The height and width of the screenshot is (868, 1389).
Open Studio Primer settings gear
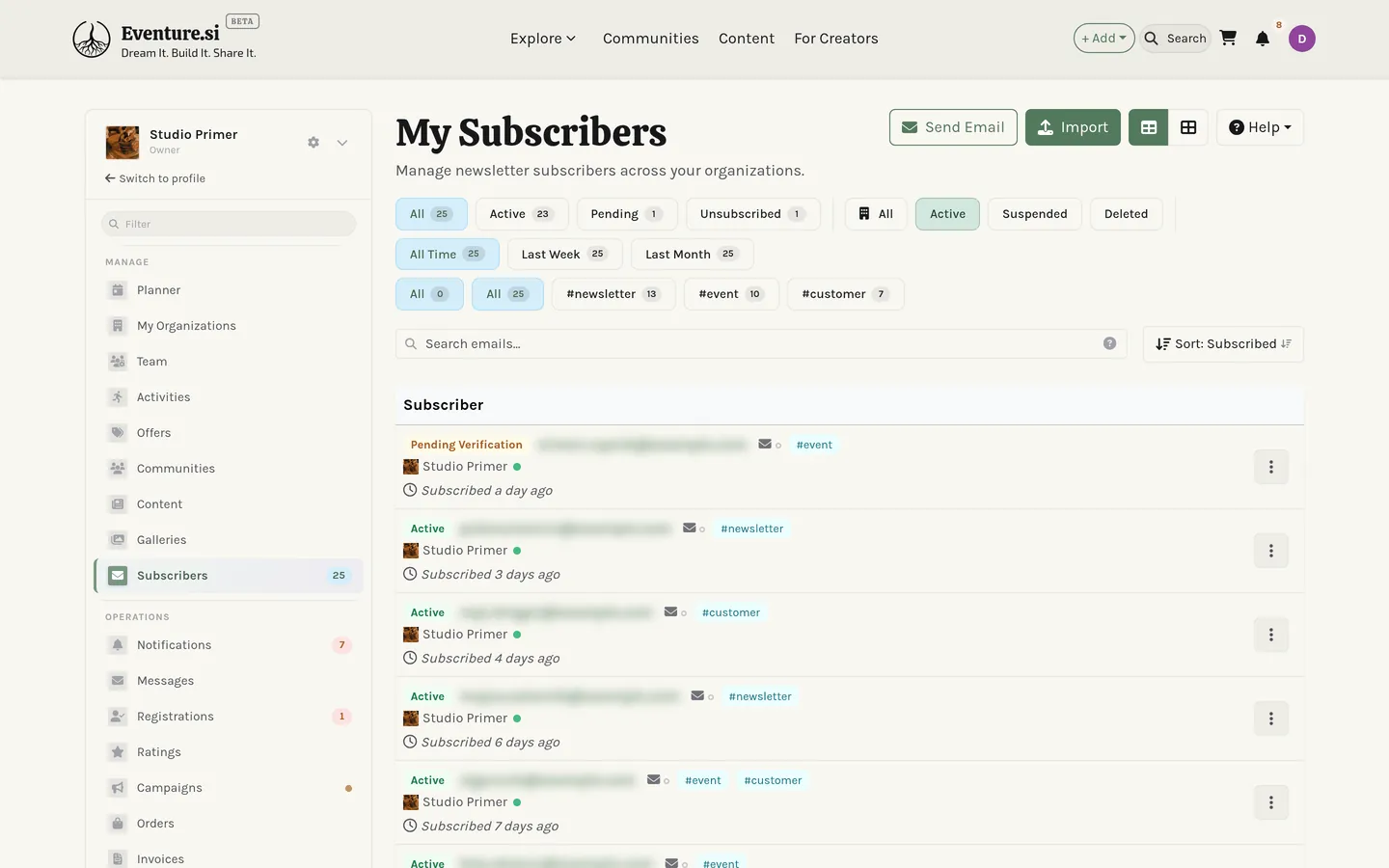click(x=313, y=142)
